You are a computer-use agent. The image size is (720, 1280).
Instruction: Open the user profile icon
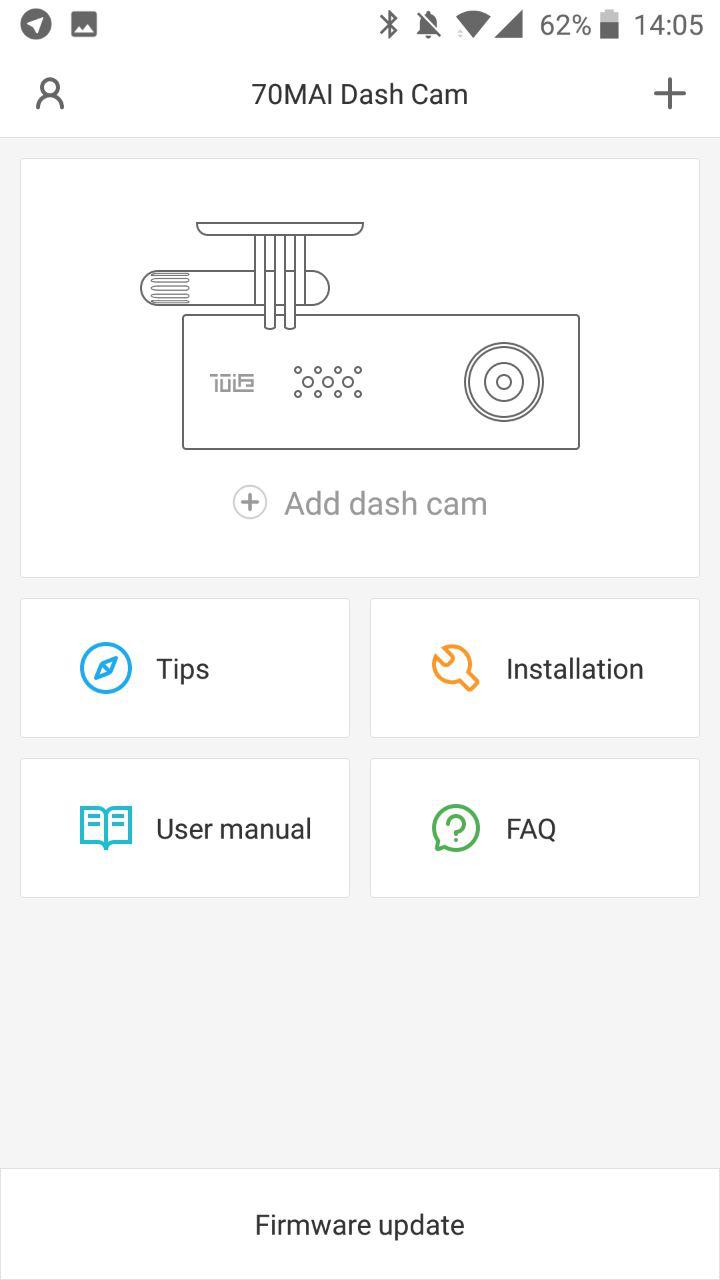coord(49,94)
